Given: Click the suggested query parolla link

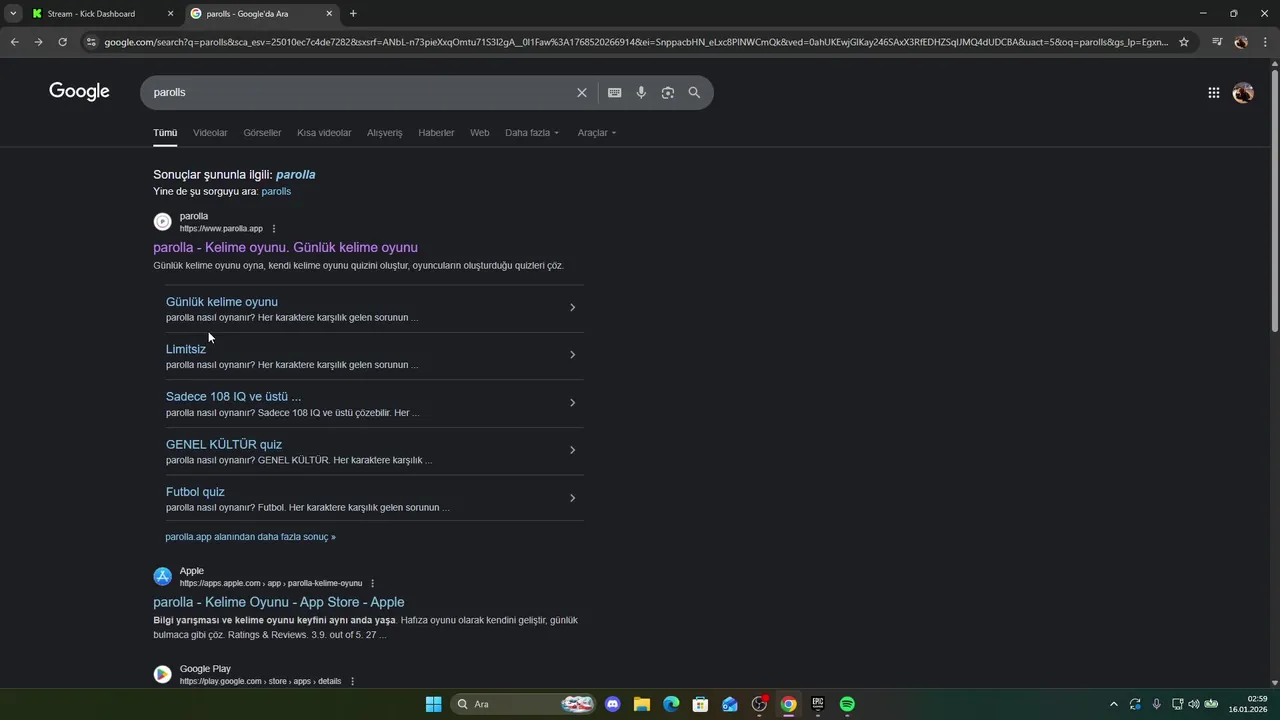Looking at the screenshot, I should point(296,174).
